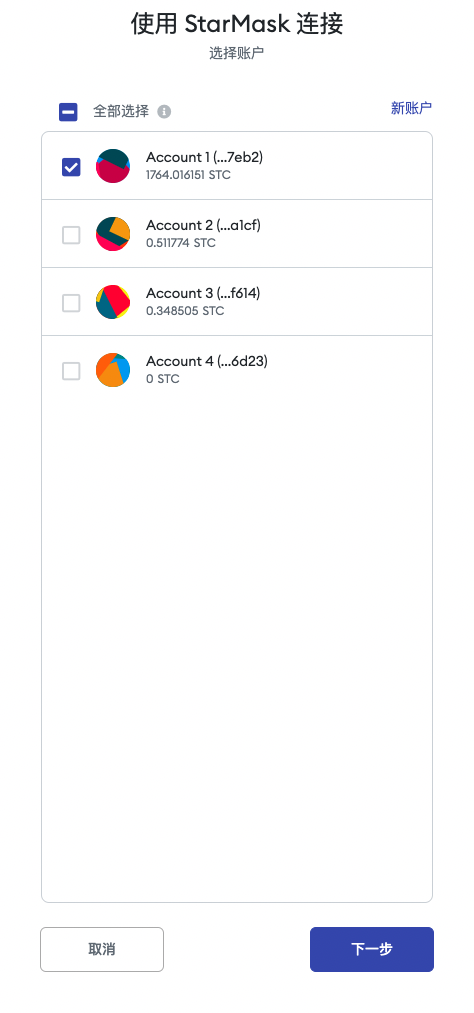Enable the Account 3 checkbox
474x1013 pixels.
71,302
